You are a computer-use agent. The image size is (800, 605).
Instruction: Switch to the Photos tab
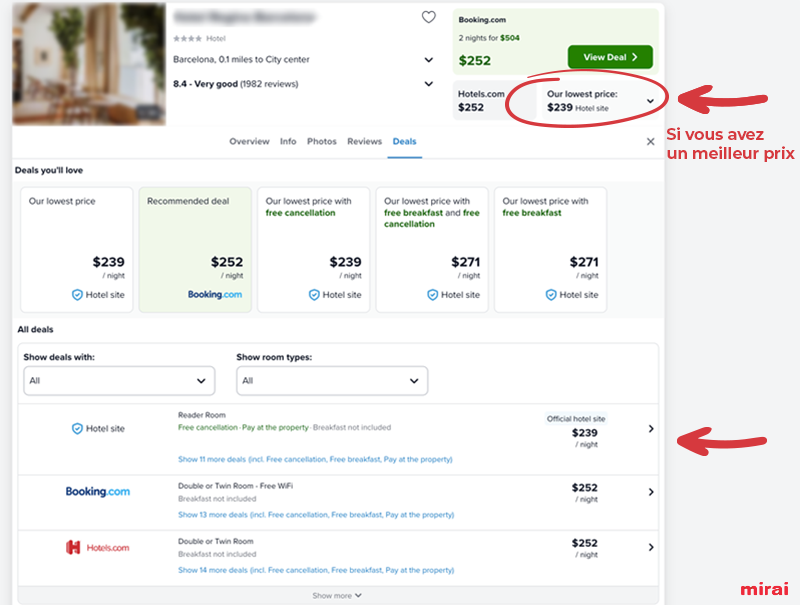322,141
